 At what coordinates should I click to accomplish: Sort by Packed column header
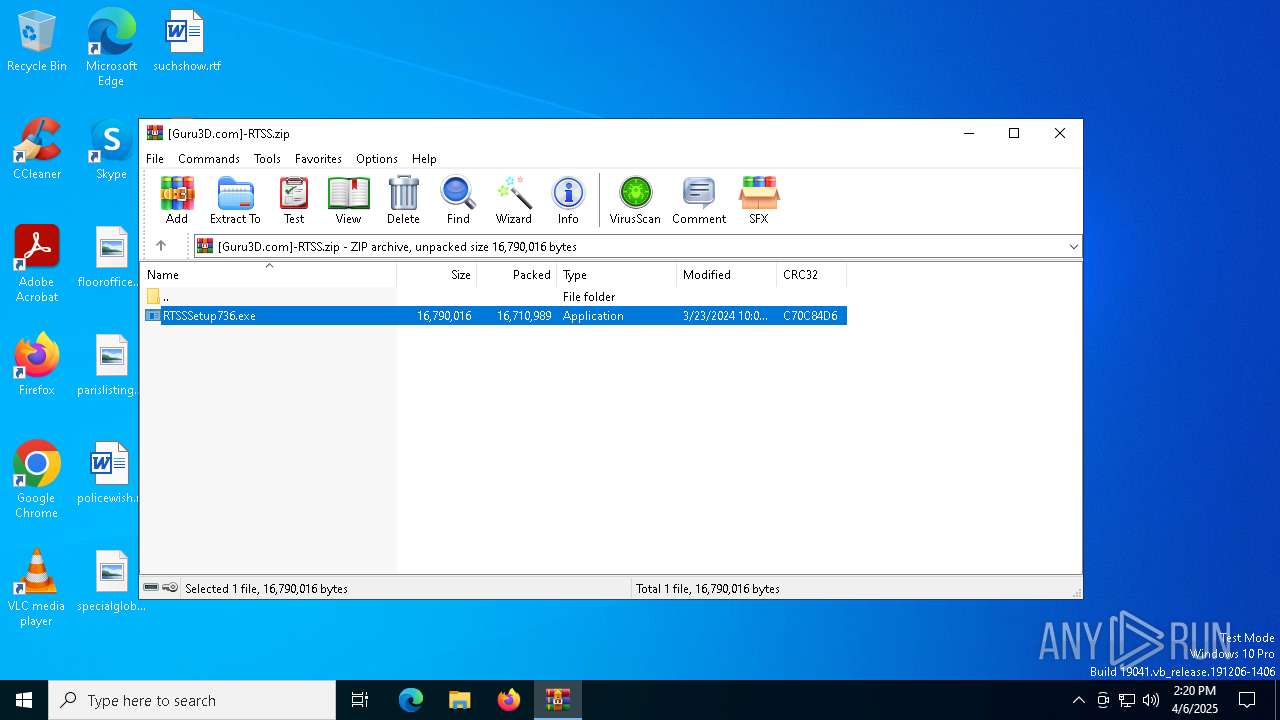tap(517, 275)
